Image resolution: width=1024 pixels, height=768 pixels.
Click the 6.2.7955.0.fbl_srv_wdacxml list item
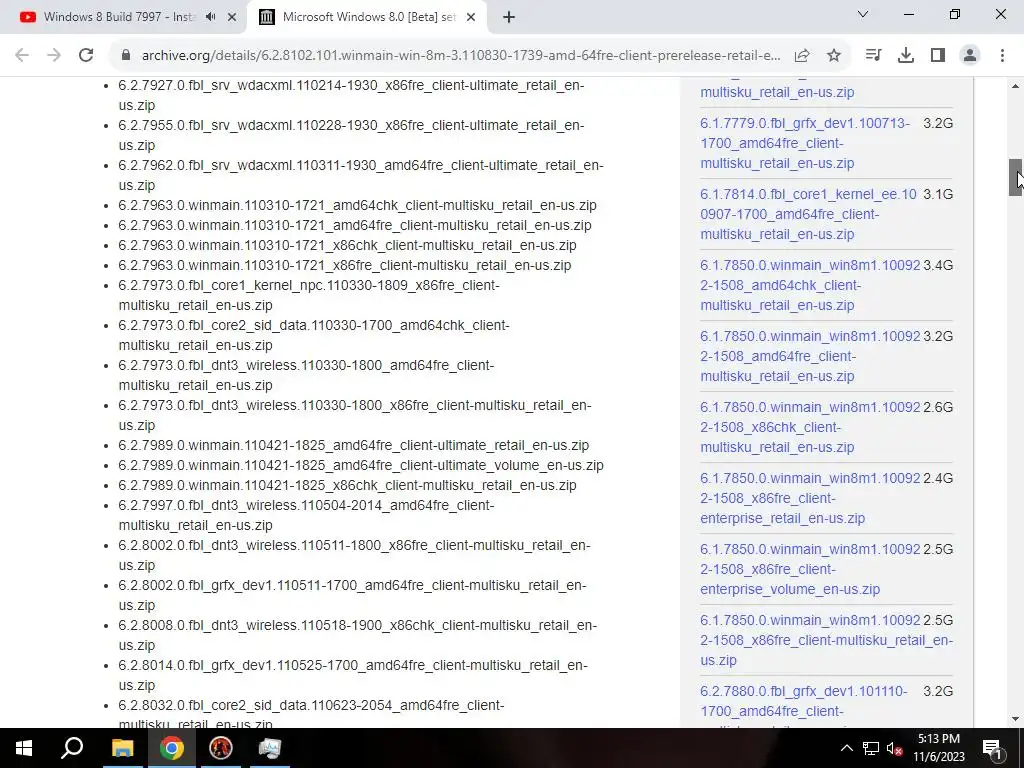click(351, 135)
